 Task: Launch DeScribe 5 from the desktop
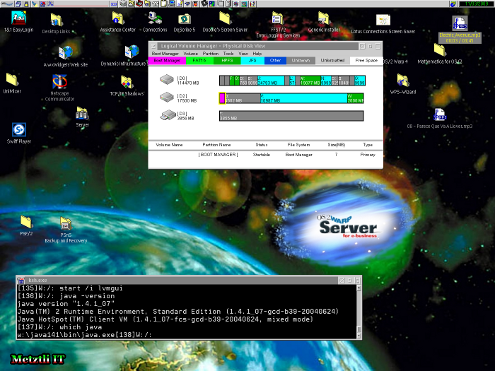(184, 19)
